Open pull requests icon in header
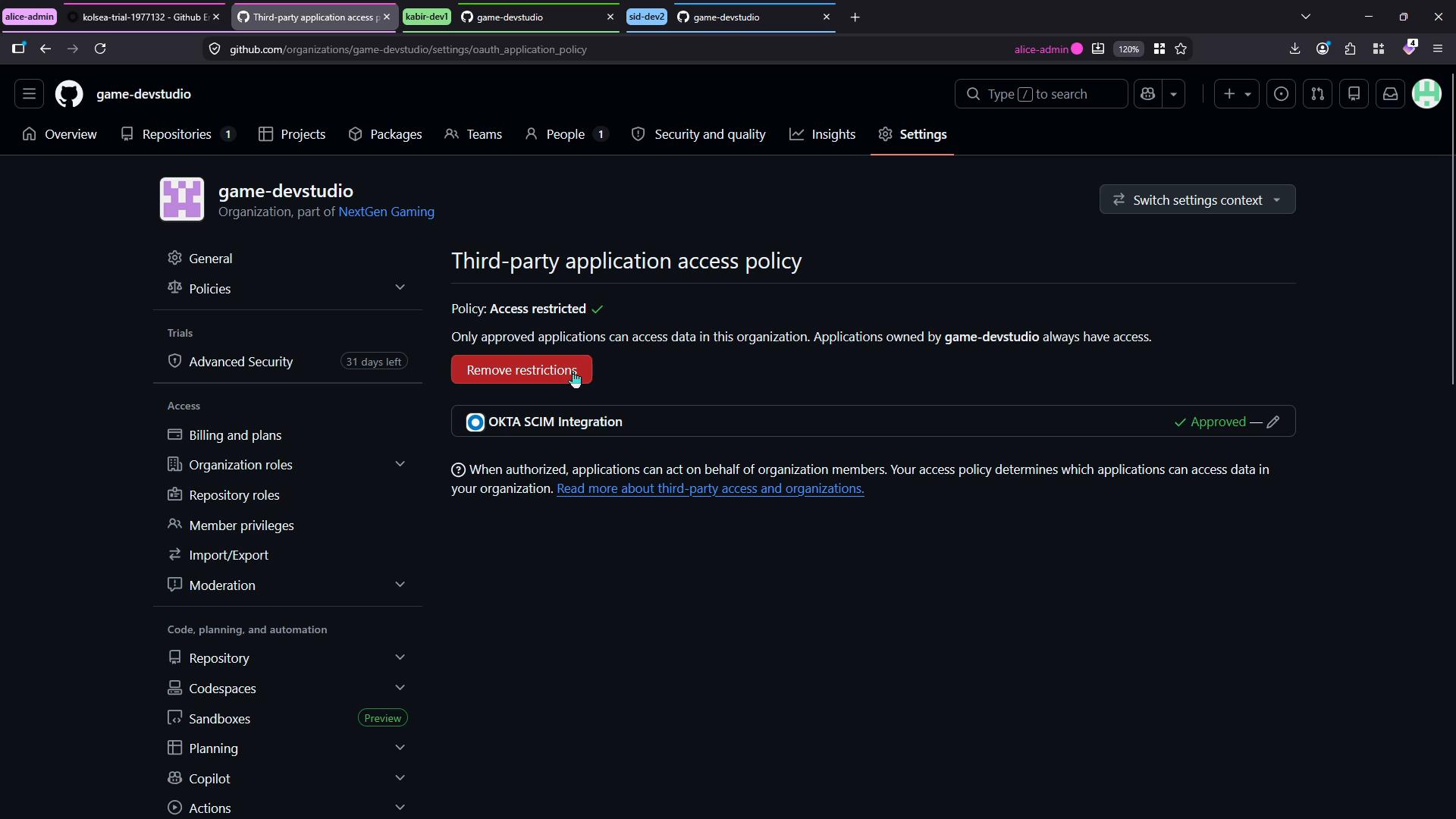The width and height of the screenshot is (1456, 819). click(x=1317, y=94)
